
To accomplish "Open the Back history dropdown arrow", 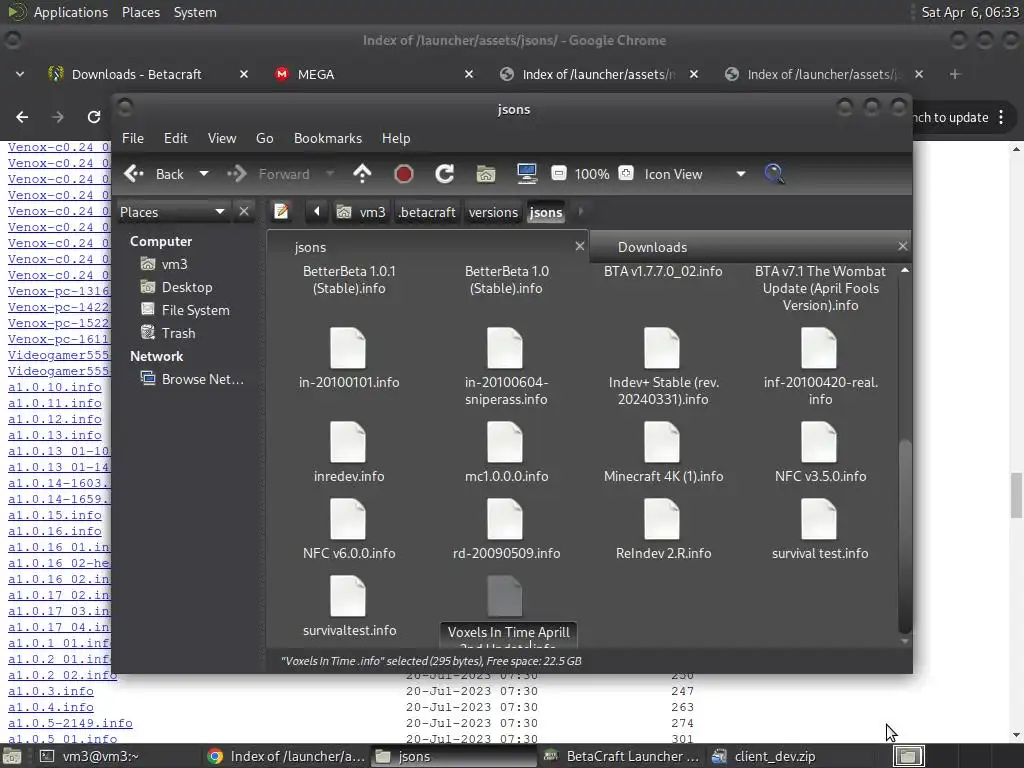I will pyautogui.click(x=204, y=174).
